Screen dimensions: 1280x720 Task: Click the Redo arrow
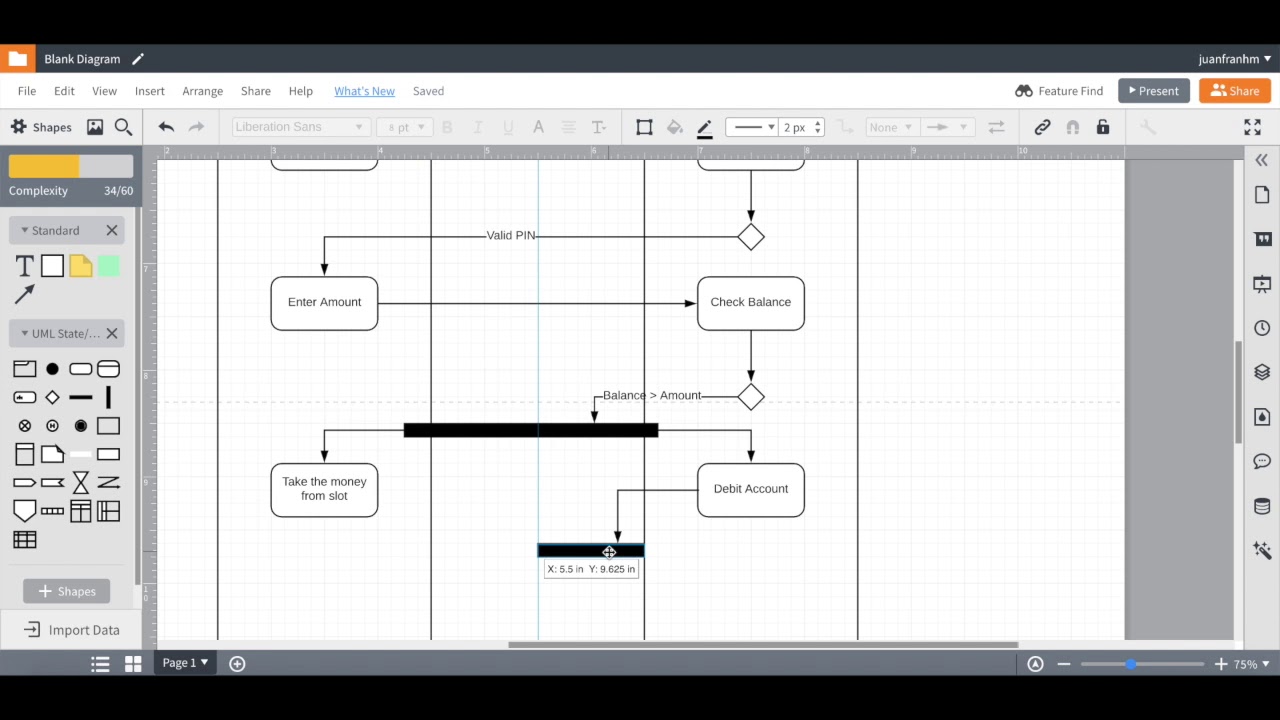pos(197,127)
